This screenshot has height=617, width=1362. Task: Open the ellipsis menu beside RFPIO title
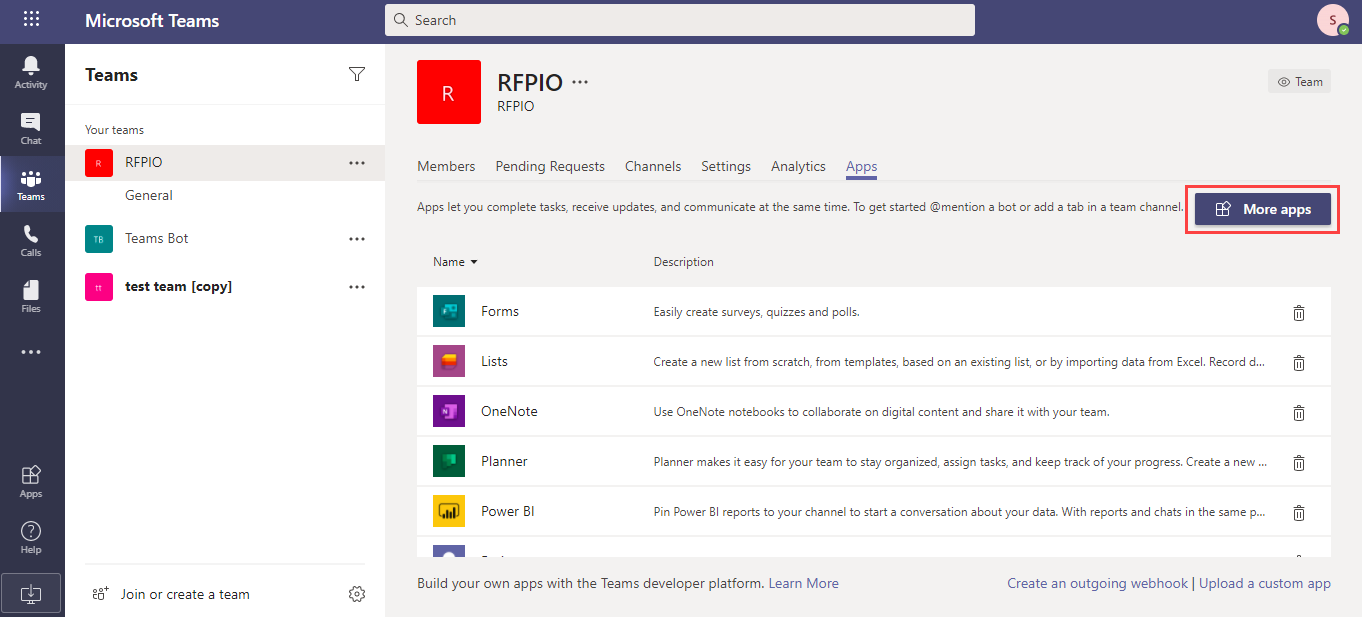[x=580, y=82]
